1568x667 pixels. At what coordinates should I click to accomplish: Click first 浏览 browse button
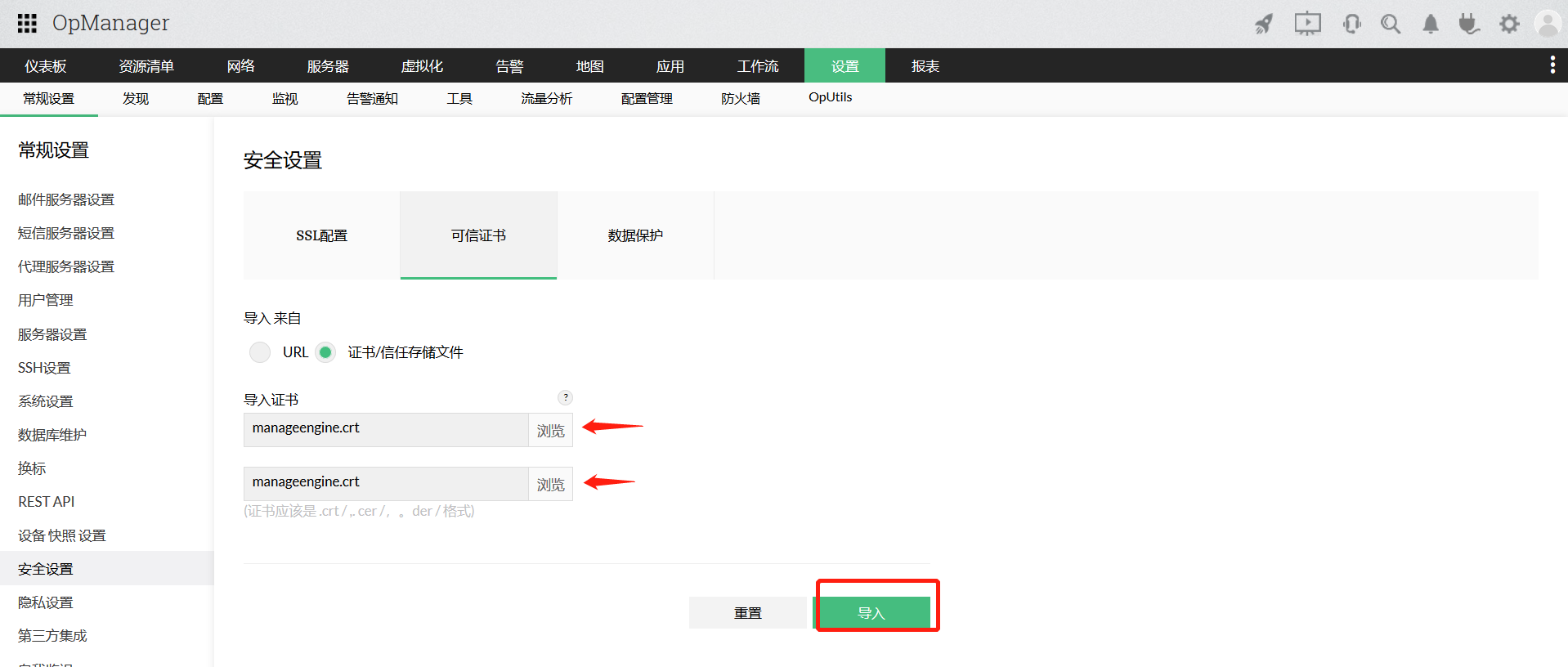(550, 430)
